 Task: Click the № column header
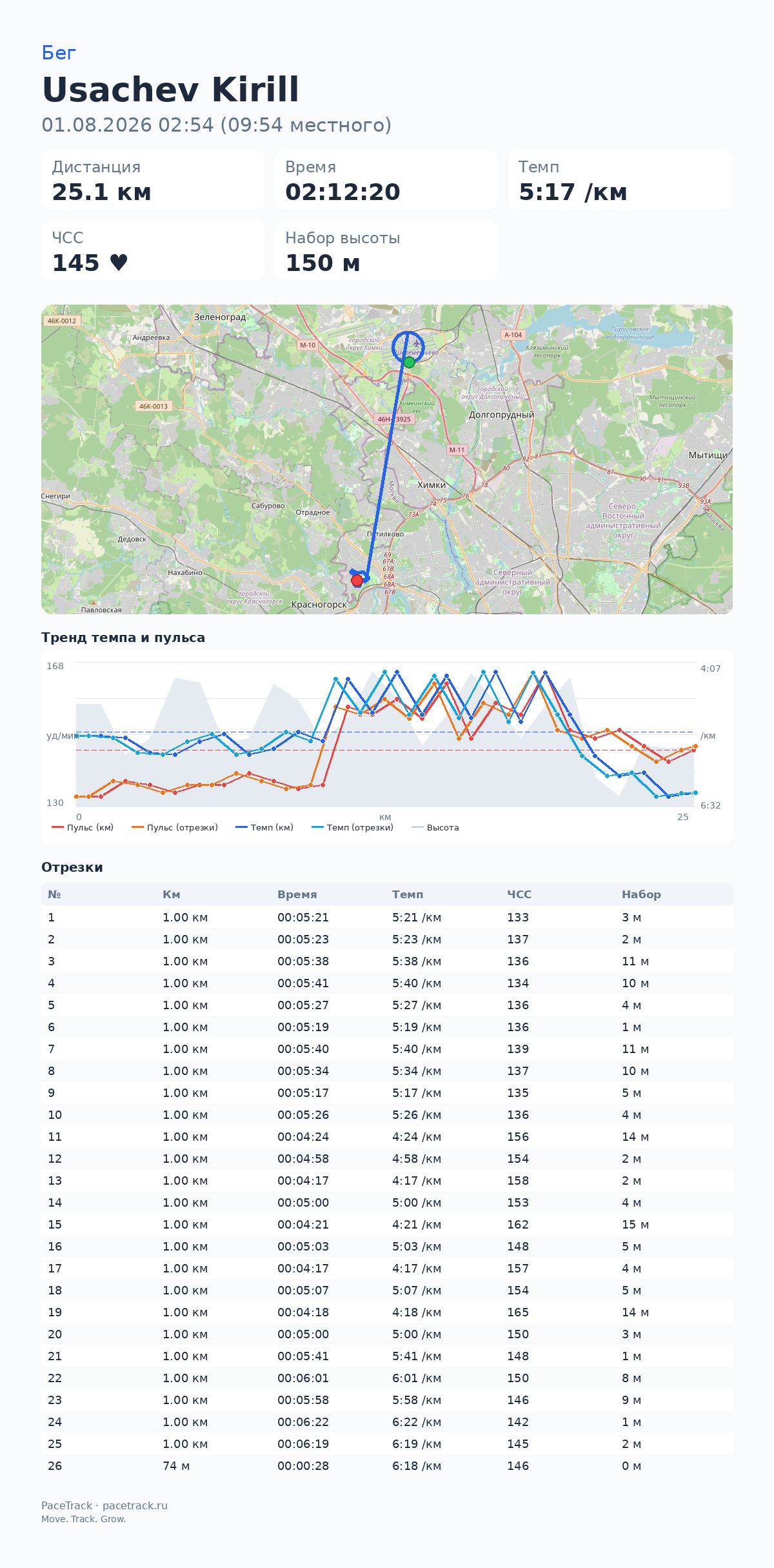pos(54,894)
